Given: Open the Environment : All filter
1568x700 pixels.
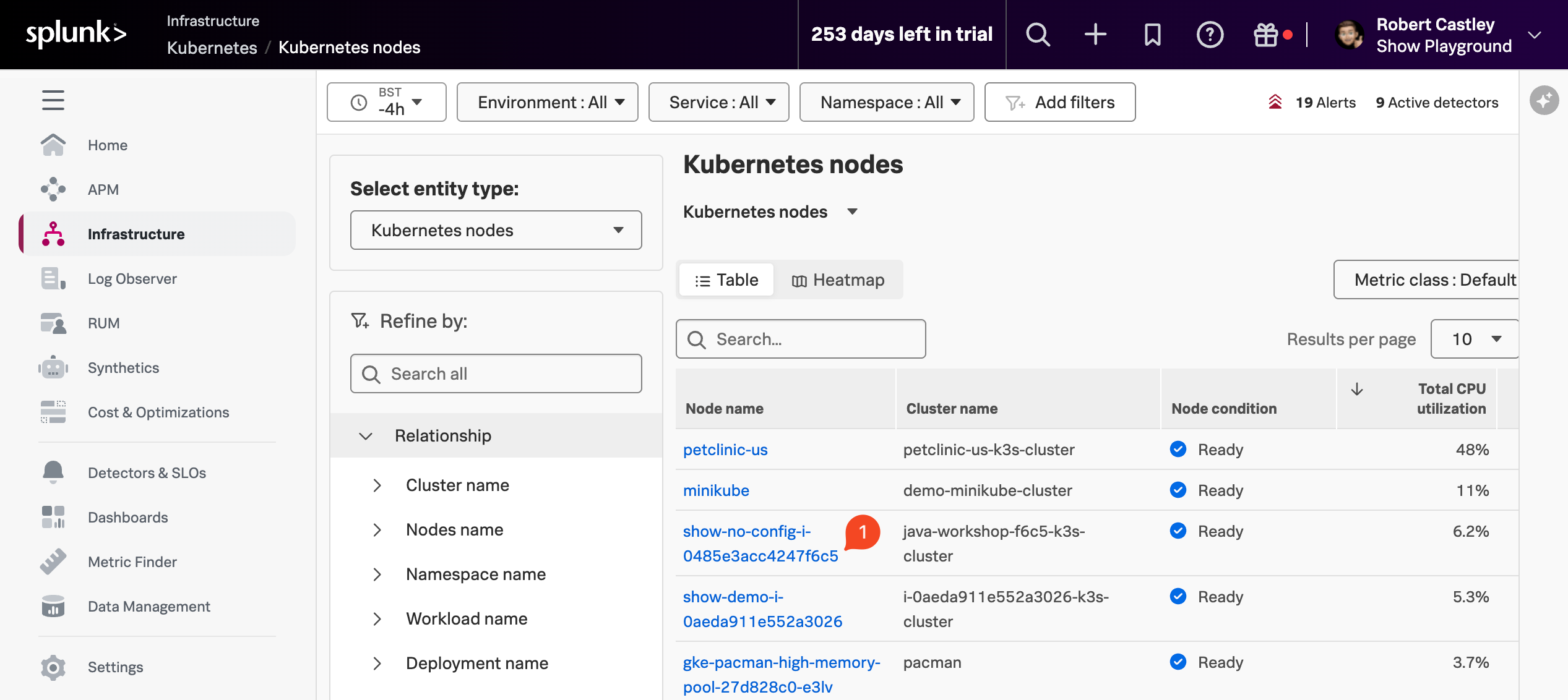Looking at the screenshot, I should 548,102.
